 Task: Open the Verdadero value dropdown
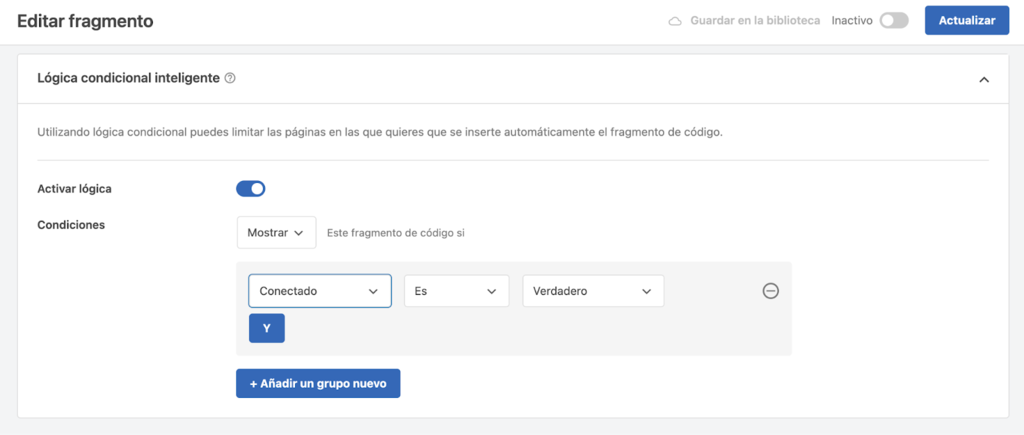pos(593,291)
